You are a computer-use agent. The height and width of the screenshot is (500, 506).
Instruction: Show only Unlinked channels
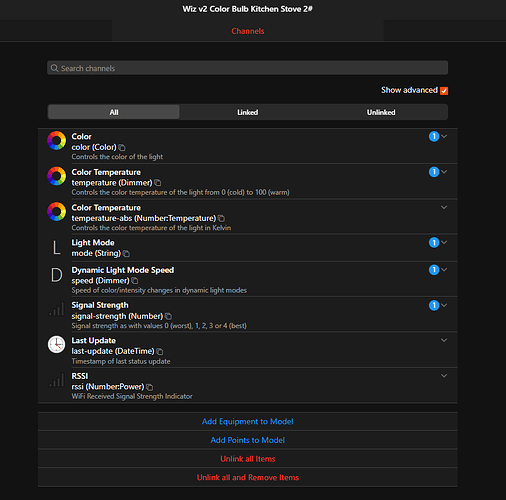(381, 112)
